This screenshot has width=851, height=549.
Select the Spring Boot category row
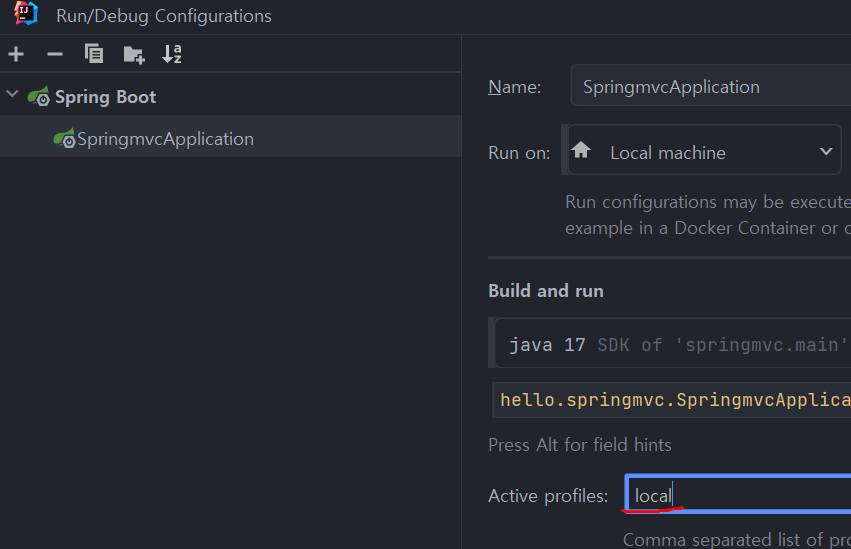(x=231, y=97)
